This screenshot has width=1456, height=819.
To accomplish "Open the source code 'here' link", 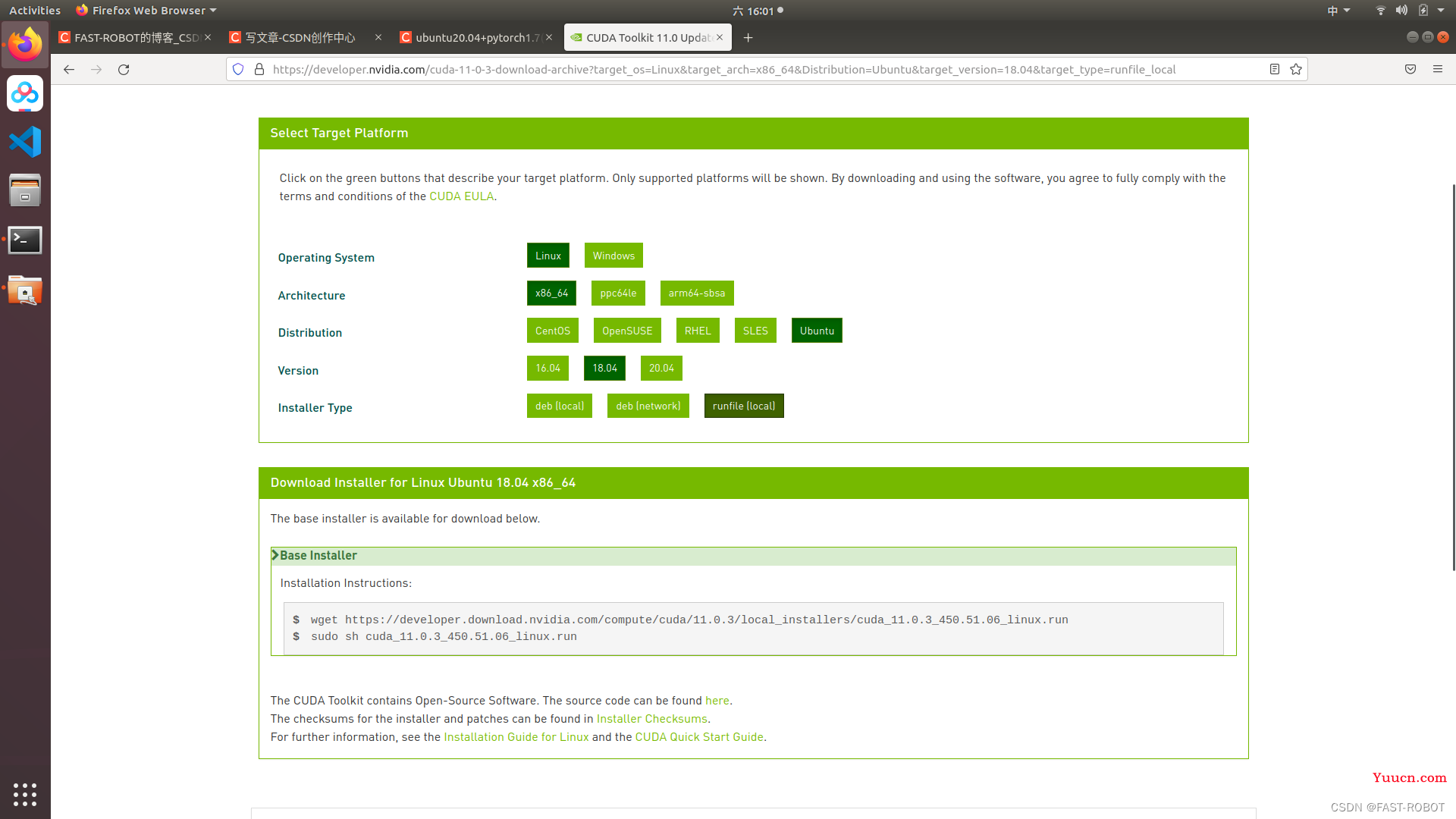I will [x=717, y=701].
